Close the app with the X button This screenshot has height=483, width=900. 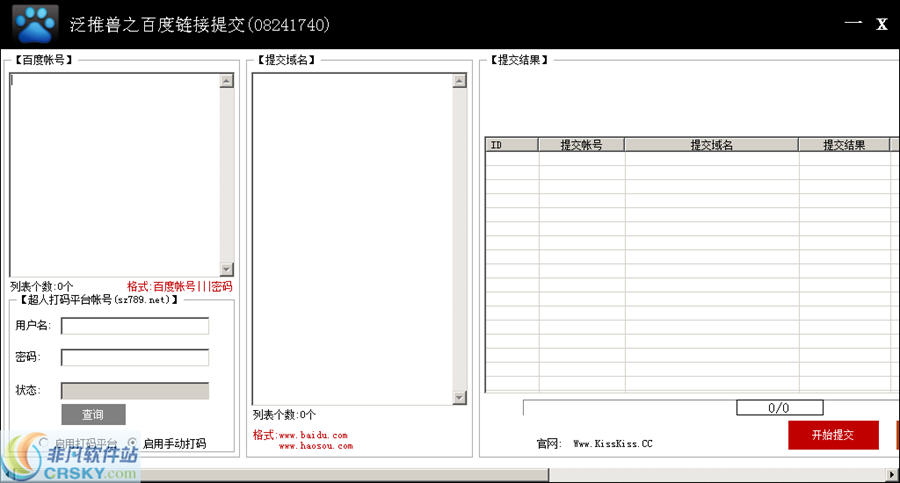(x=882, y=24)
